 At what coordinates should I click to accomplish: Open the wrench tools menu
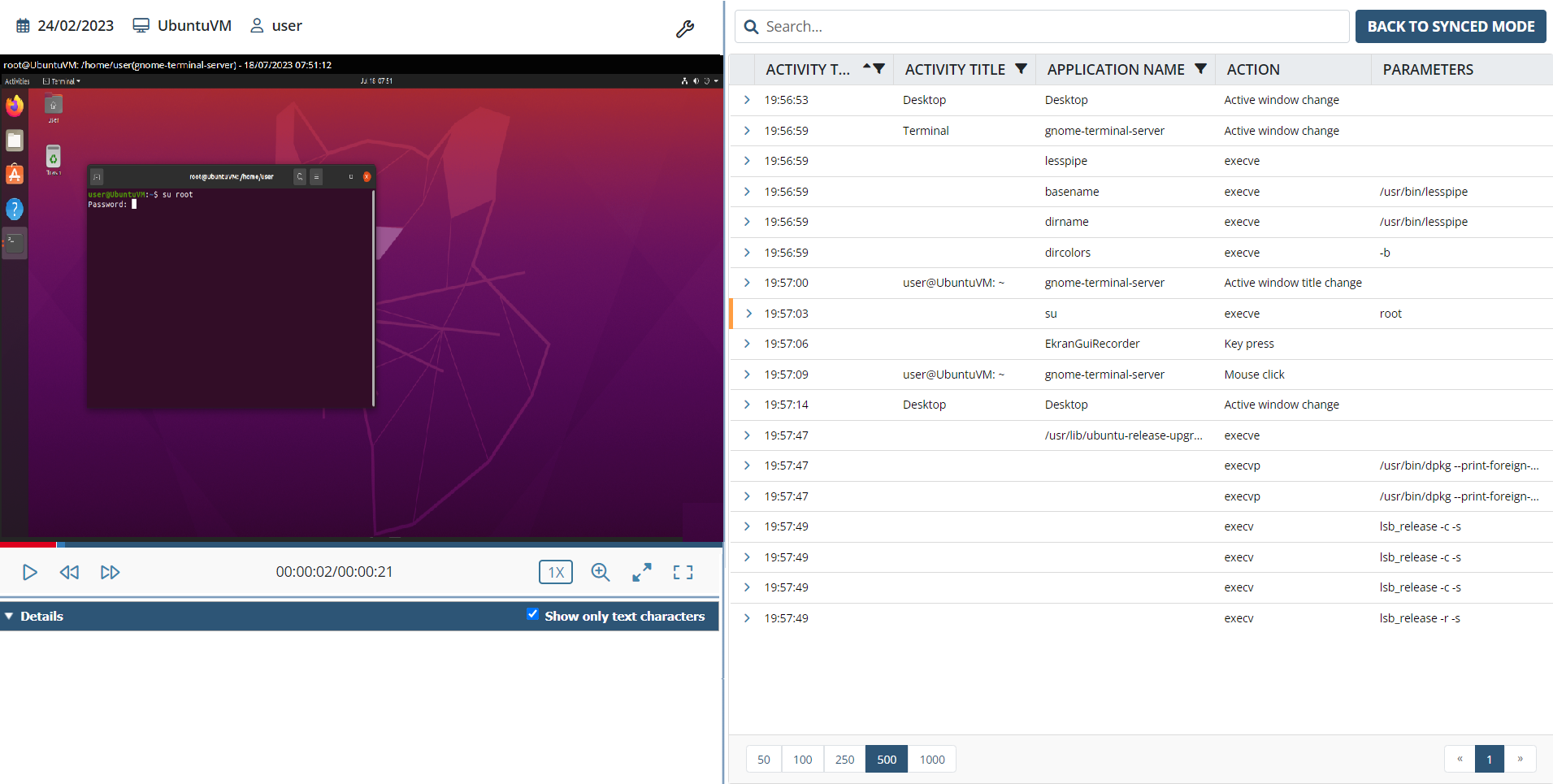click(685, 29)
